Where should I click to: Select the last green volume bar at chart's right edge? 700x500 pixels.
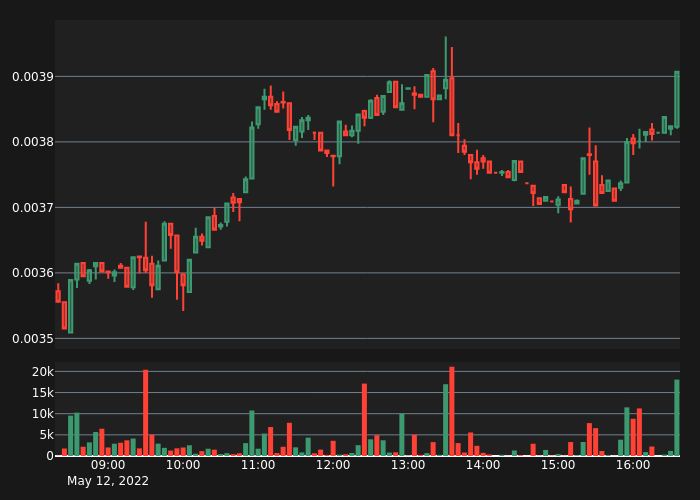coord(677,418)
